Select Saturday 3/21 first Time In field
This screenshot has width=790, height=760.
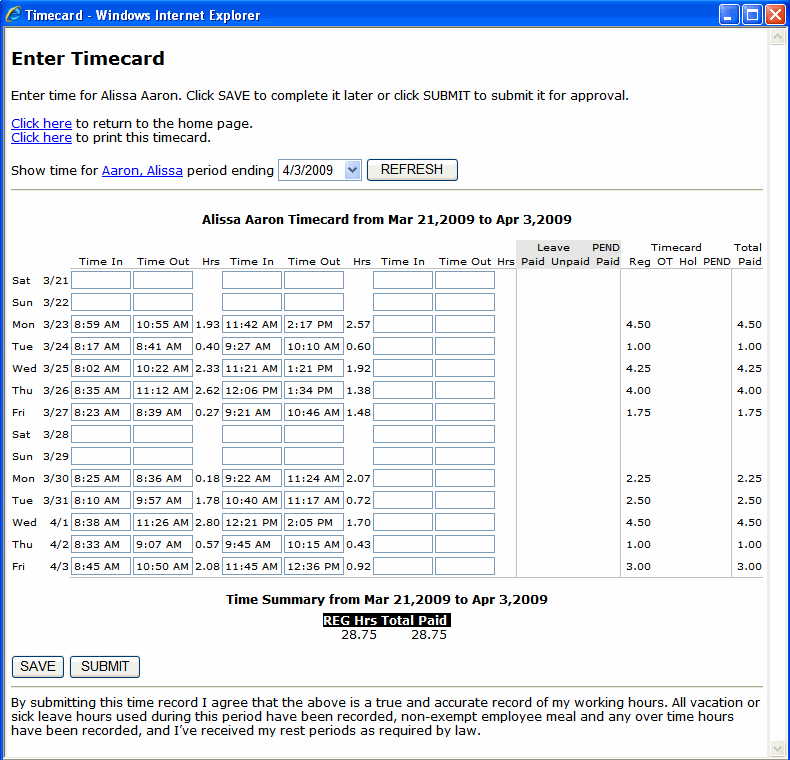(101, 280)
